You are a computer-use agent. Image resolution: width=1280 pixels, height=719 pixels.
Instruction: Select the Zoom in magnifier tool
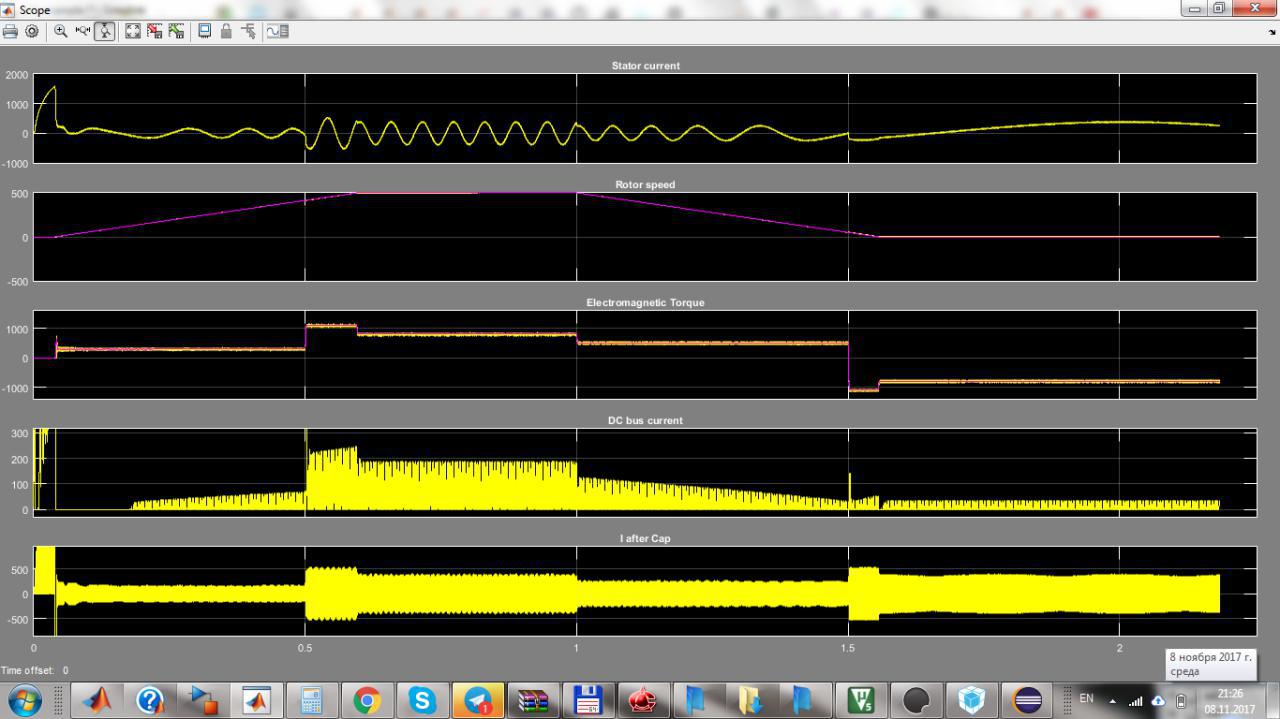[61, 31]
